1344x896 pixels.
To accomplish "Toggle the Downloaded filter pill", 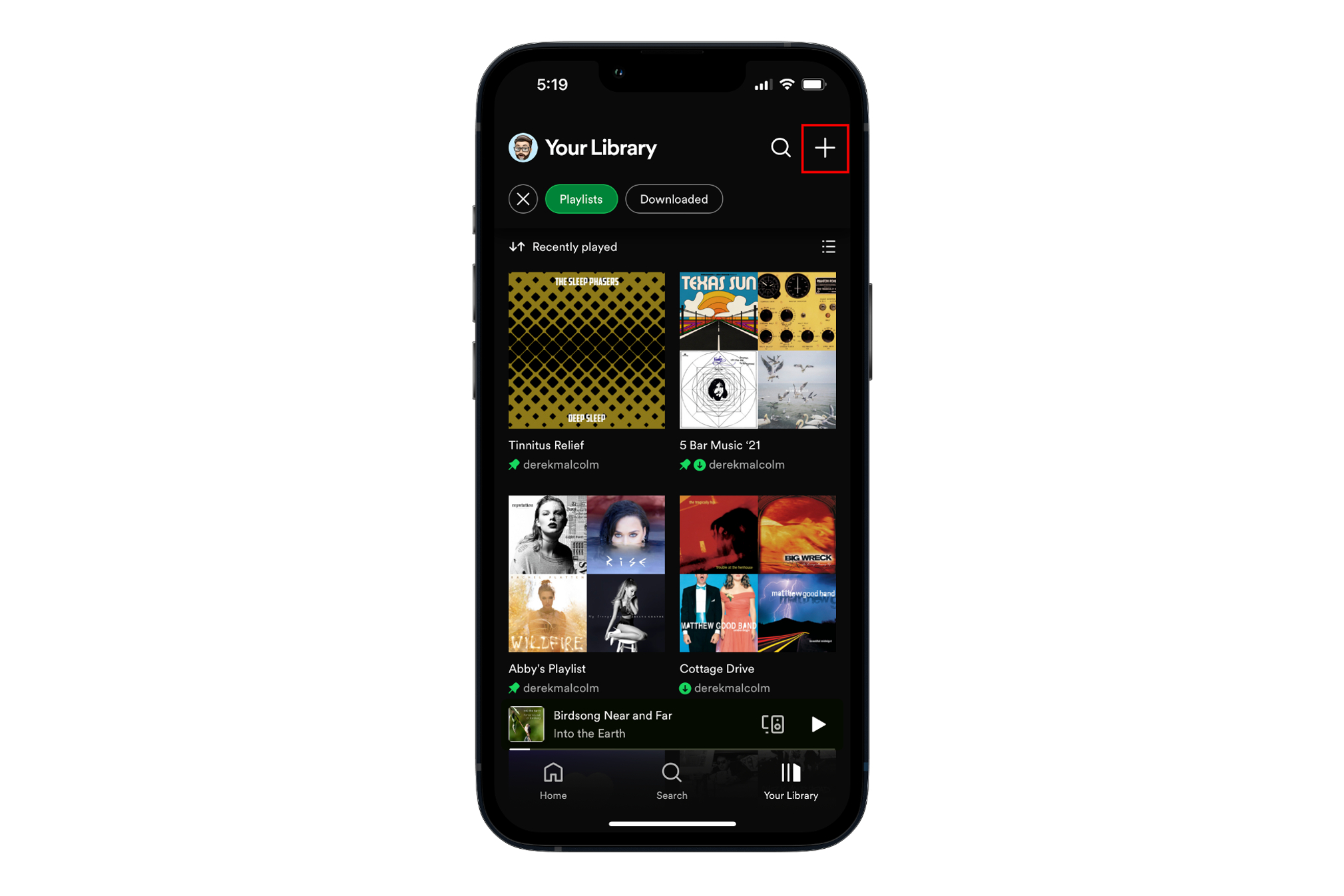I will (671, 199).
